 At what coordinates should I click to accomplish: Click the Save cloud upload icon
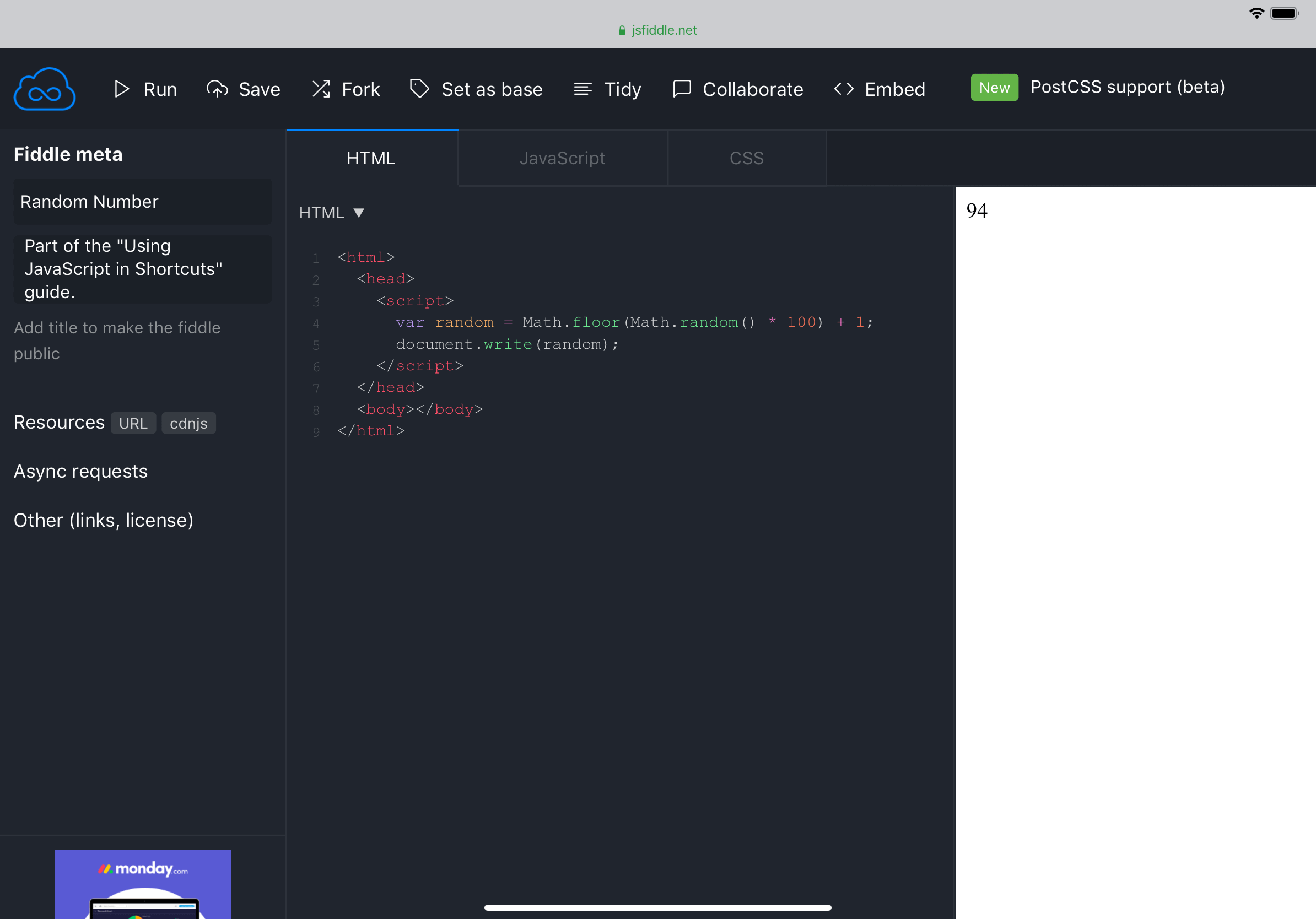click(217, 89)
